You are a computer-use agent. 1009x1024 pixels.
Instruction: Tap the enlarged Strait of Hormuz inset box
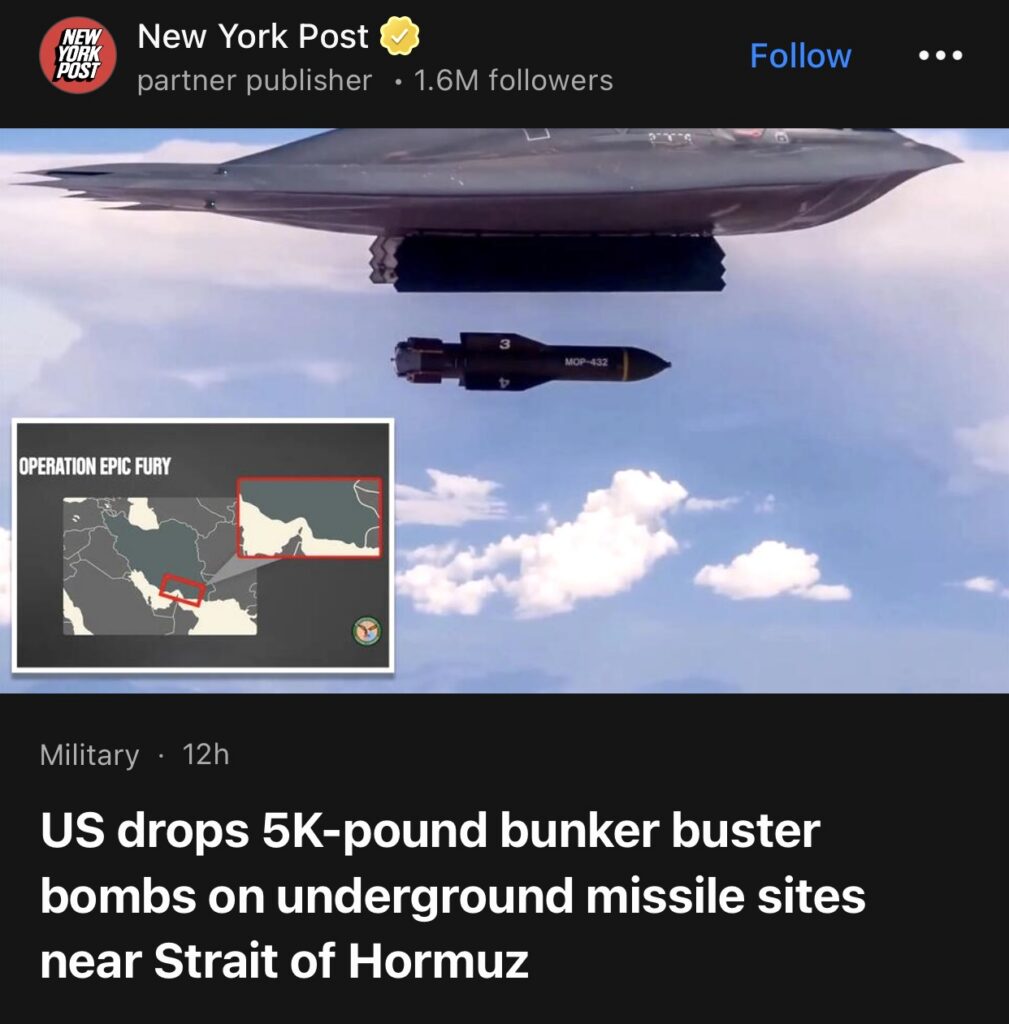(x=309, y=517)
